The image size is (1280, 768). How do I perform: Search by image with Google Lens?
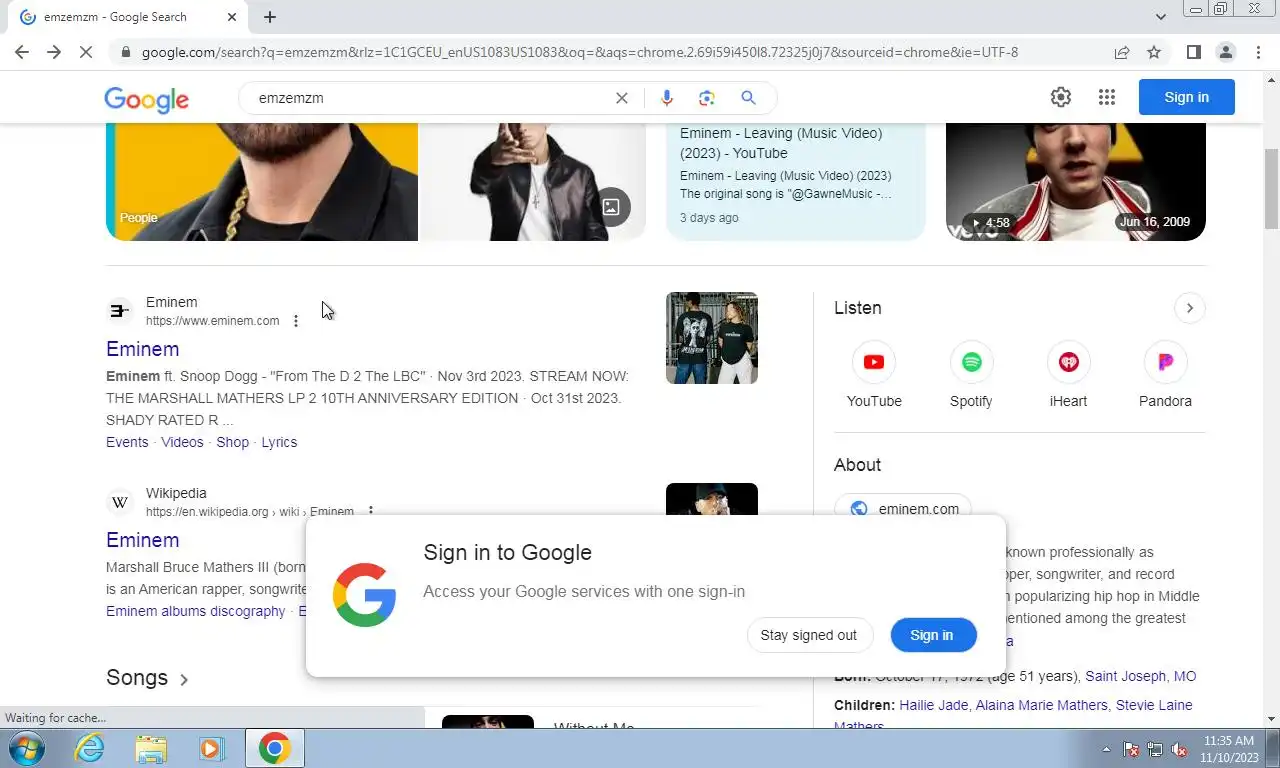click(x=707, y=98)
